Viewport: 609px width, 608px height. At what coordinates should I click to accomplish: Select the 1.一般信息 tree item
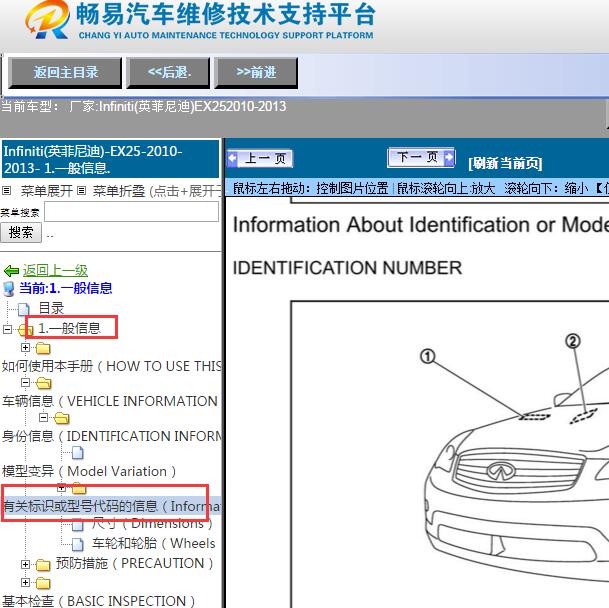(x=70, y=328)
